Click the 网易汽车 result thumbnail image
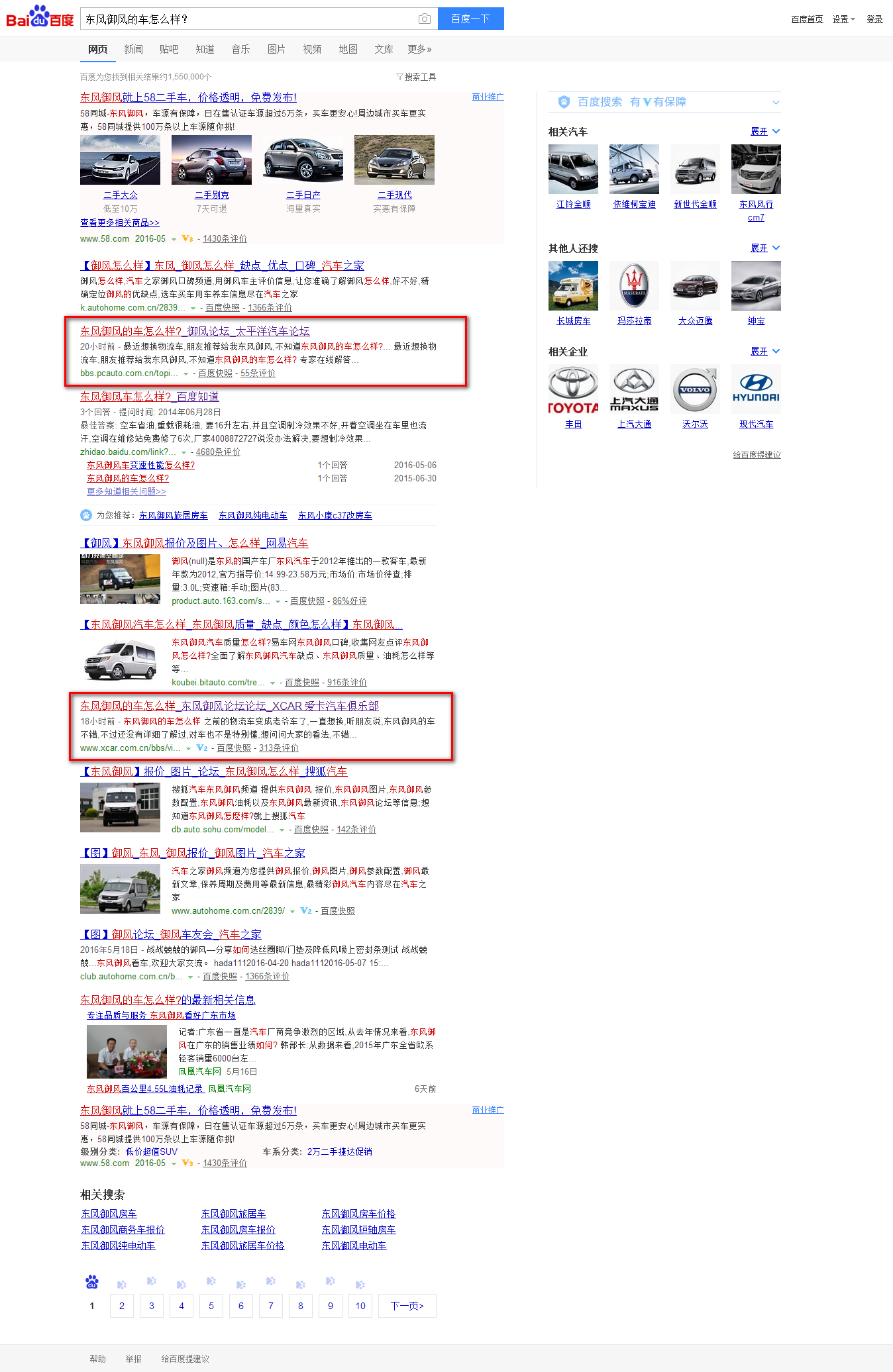893x1372 pixels. 120,579
